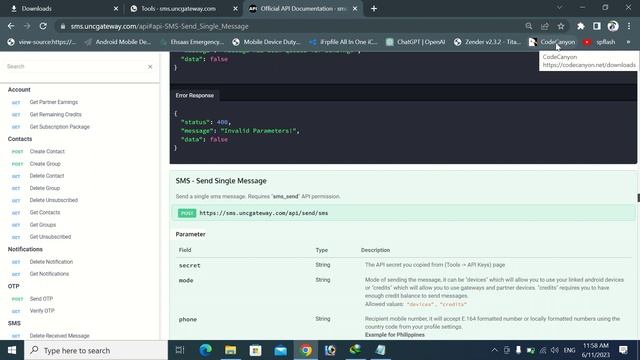This screenshot has height=360, width=640.
Task: Open Android Mobile De... bookmark
Action: tap(118, 42)
